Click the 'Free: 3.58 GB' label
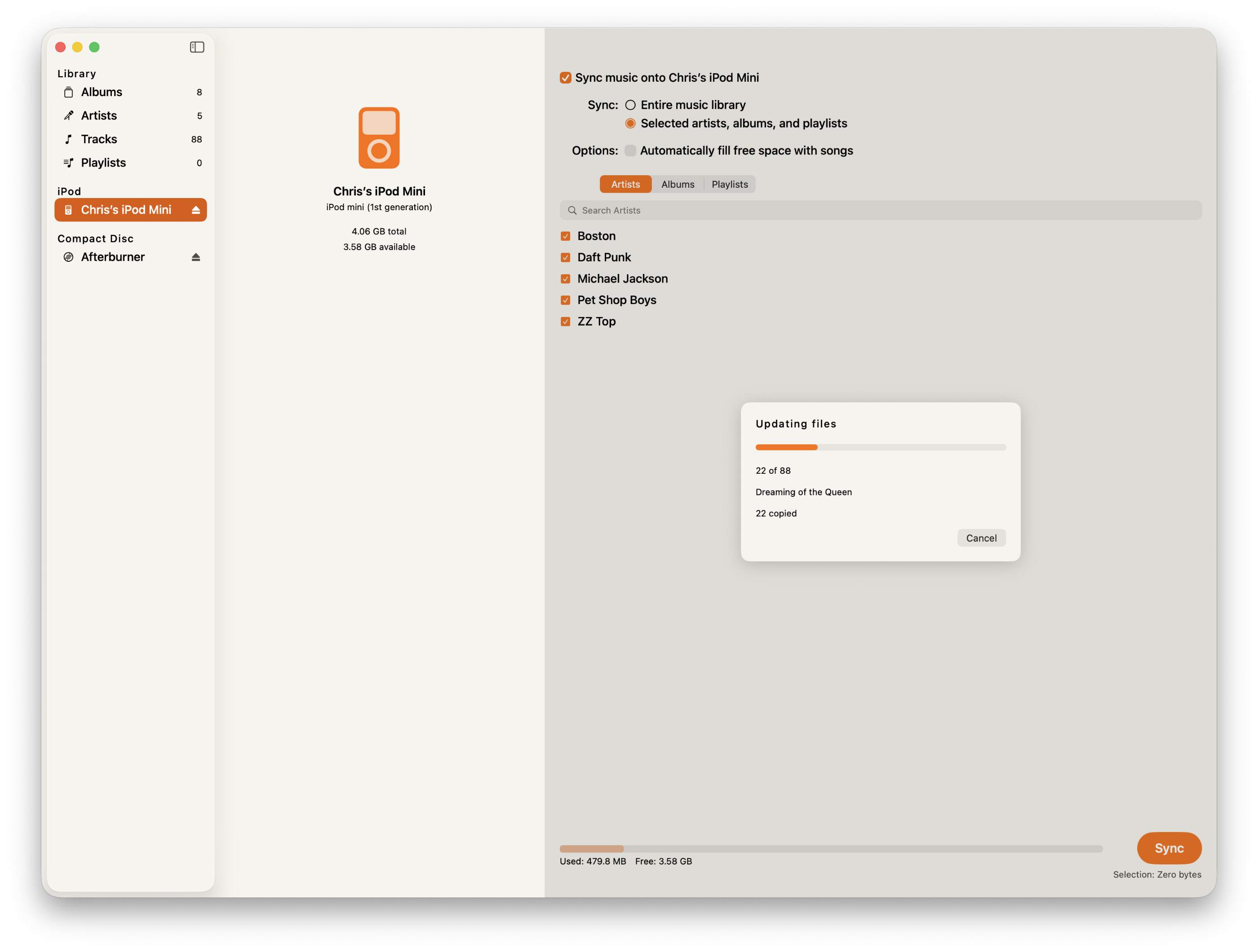This screenshot has width=1258, height=952. pos(663,861)
